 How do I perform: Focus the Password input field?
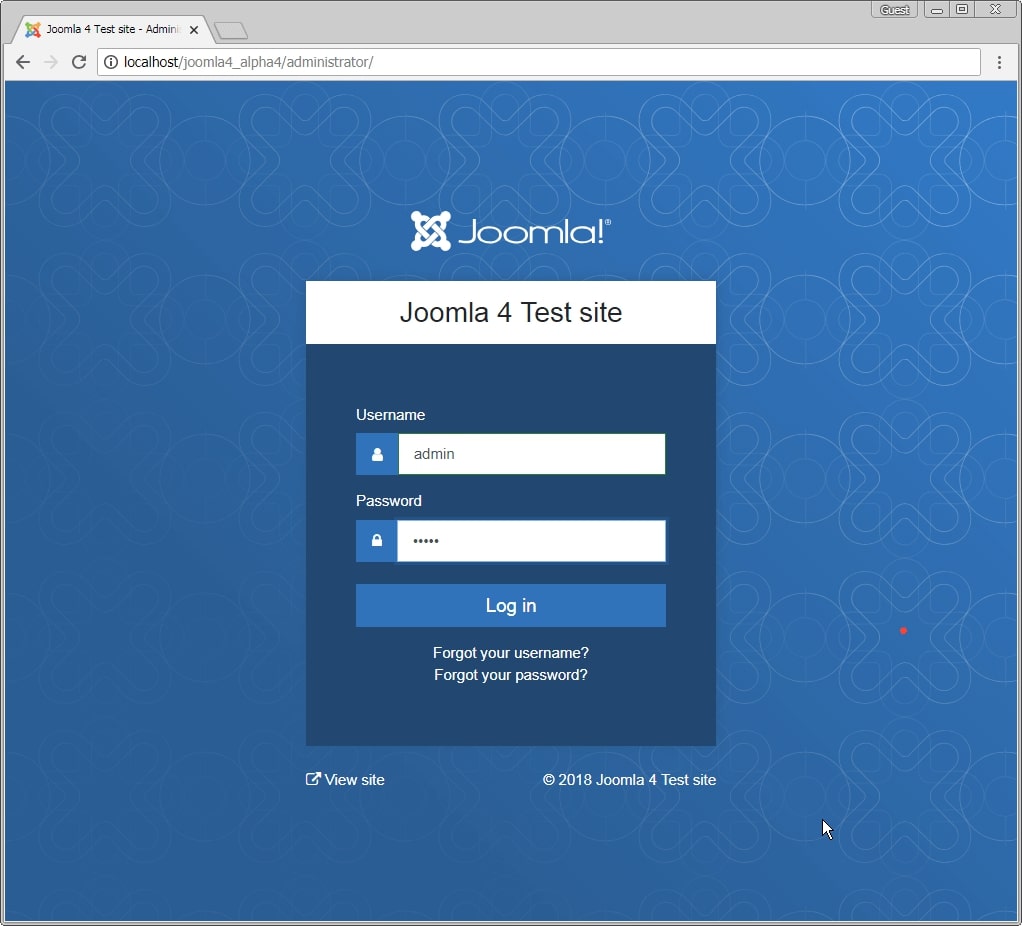click(x=532, y=540)
